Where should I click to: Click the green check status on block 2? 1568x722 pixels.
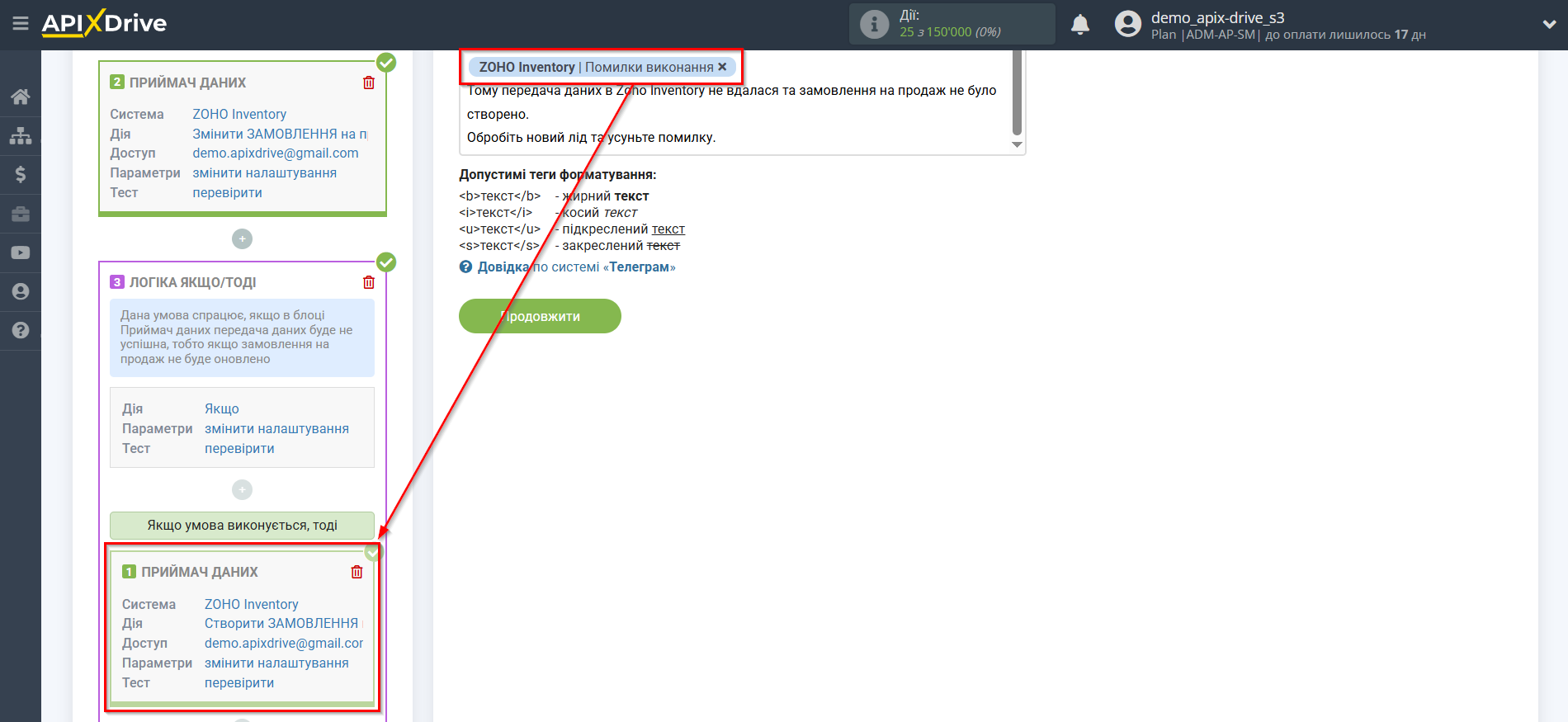(386, 63)
